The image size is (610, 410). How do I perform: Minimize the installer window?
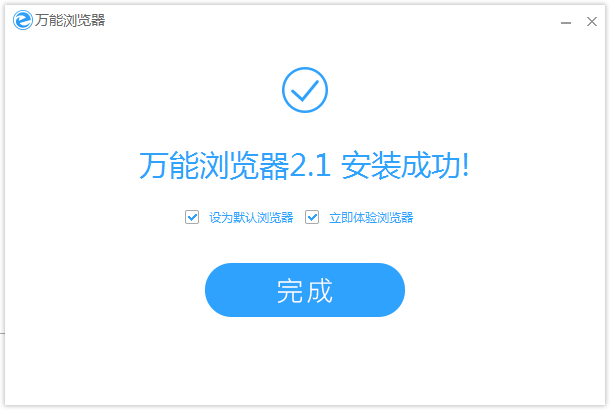(566, 23)
